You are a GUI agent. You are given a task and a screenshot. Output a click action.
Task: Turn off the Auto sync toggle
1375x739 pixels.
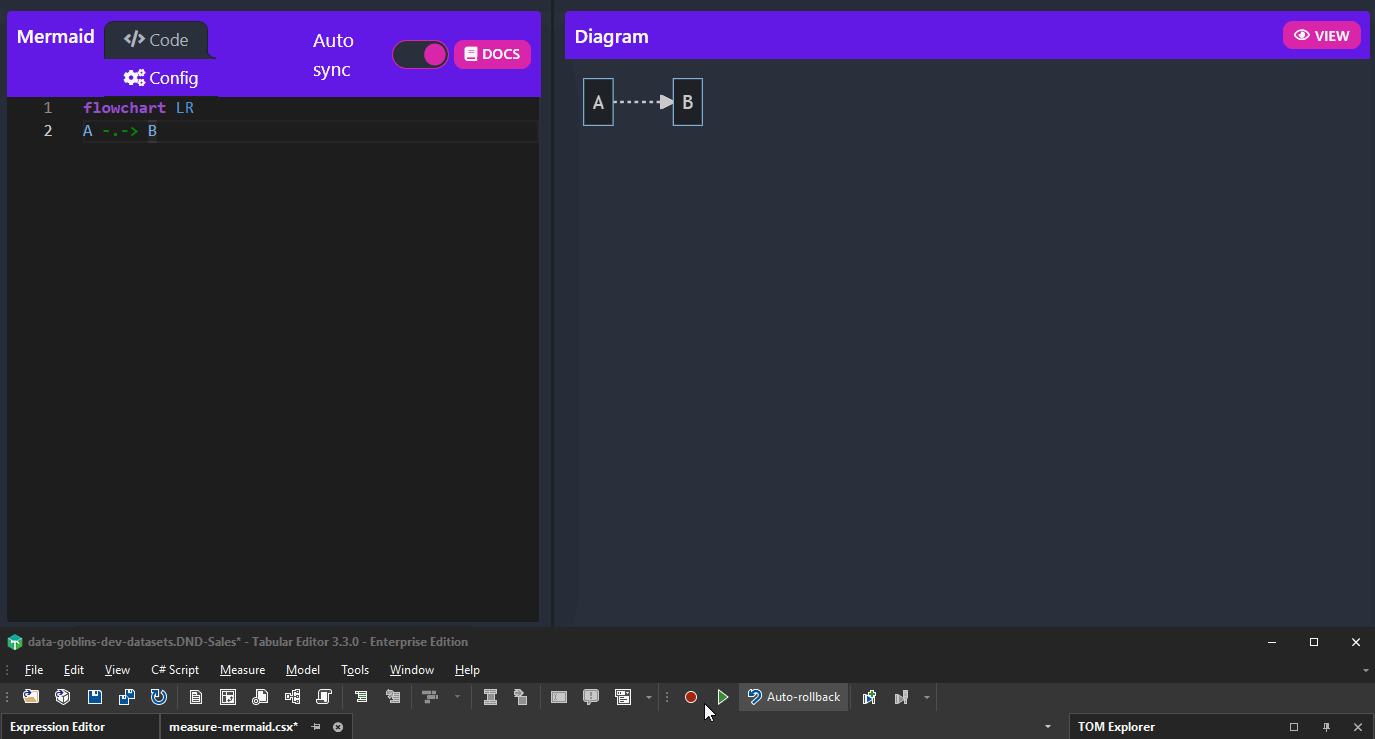click(x=420, y=54)
